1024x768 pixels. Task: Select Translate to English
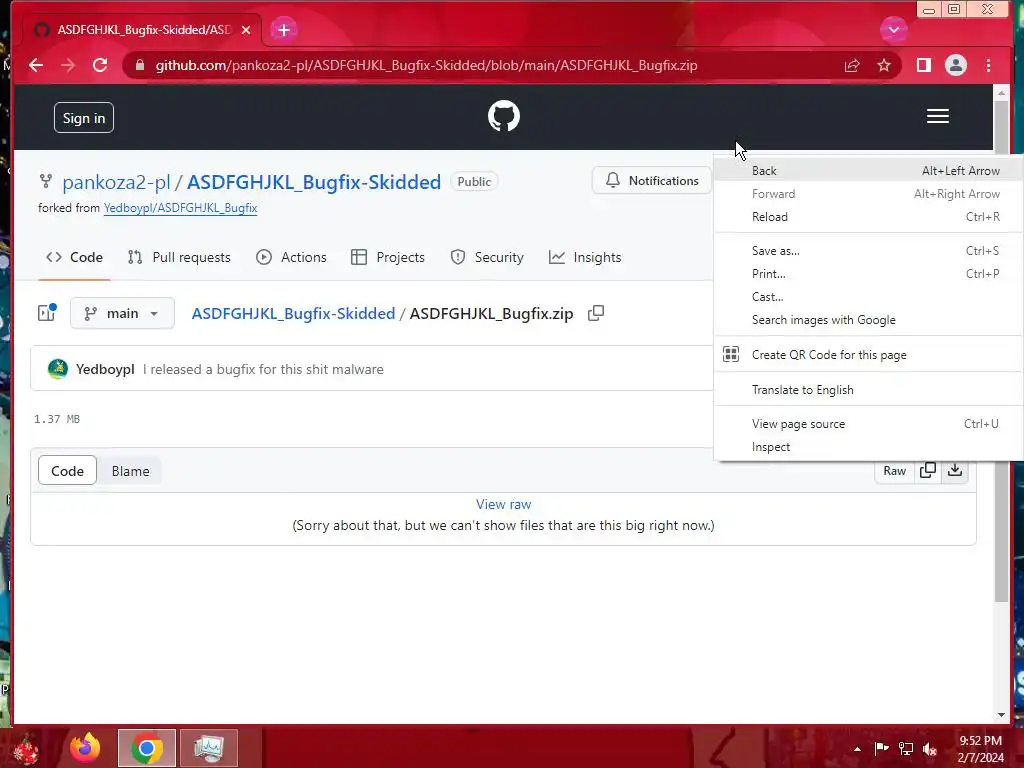point(869,390)
